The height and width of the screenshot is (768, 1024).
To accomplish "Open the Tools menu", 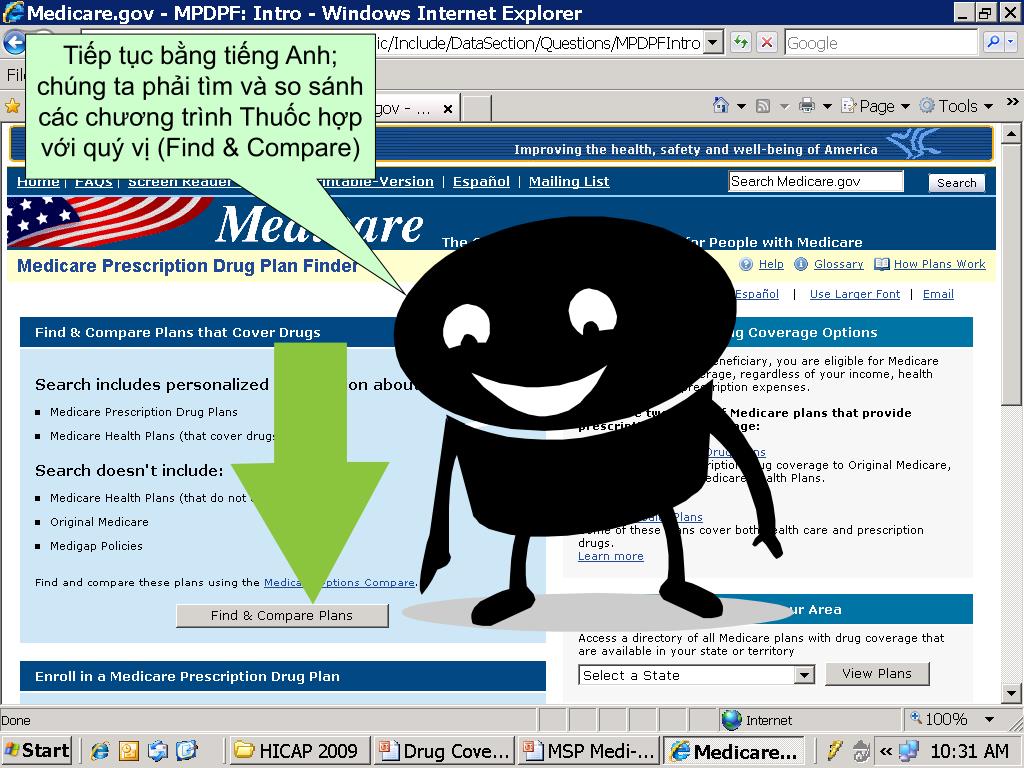I will point(956,106).
